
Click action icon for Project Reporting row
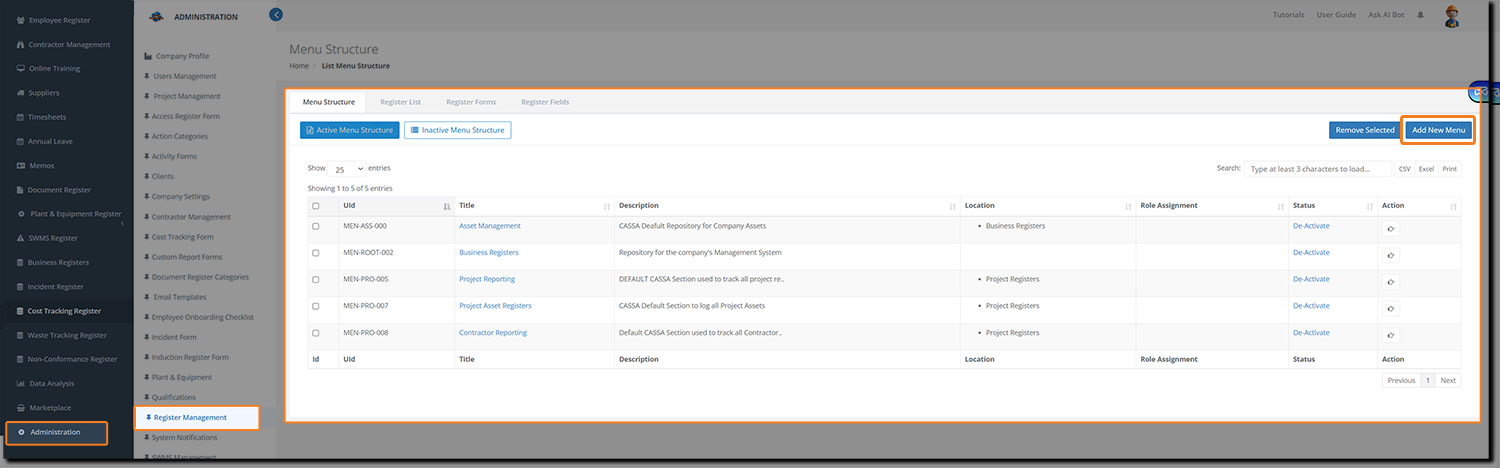click(1391, 283)
